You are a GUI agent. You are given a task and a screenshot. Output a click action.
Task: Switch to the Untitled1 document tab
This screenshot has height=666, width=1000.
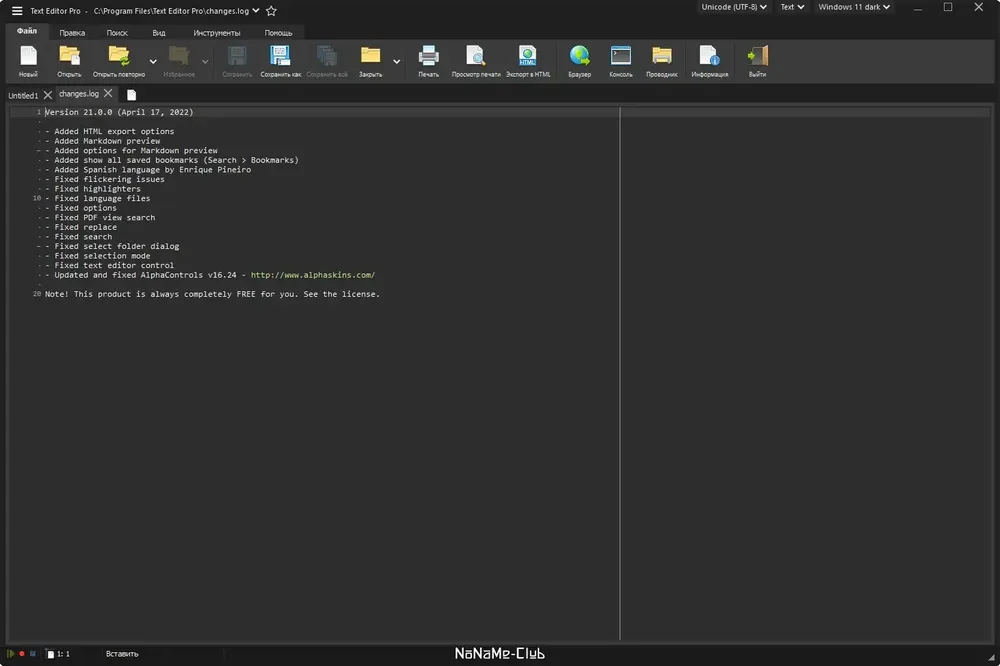[23, 96]
